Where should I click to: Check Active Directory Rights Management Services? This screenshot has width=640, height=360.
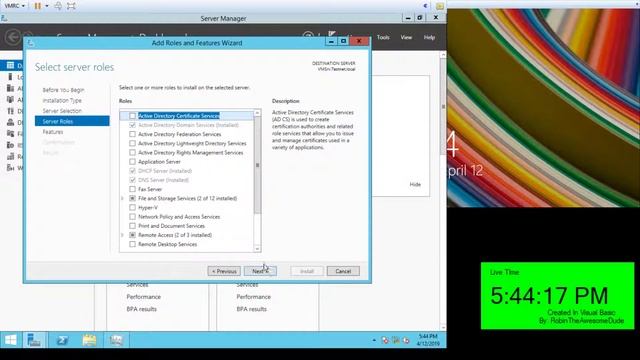point(132,153)
